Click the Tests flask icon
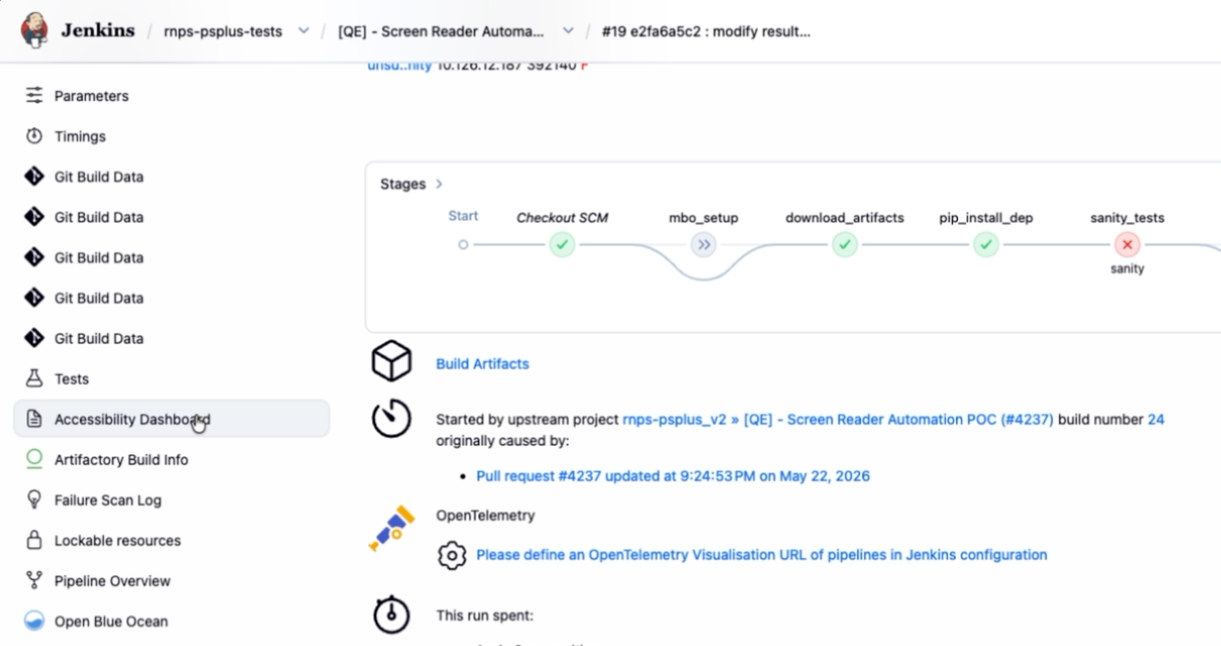Image resolution: width=1221 pixels, height=646 pixels. click(34, 378)
